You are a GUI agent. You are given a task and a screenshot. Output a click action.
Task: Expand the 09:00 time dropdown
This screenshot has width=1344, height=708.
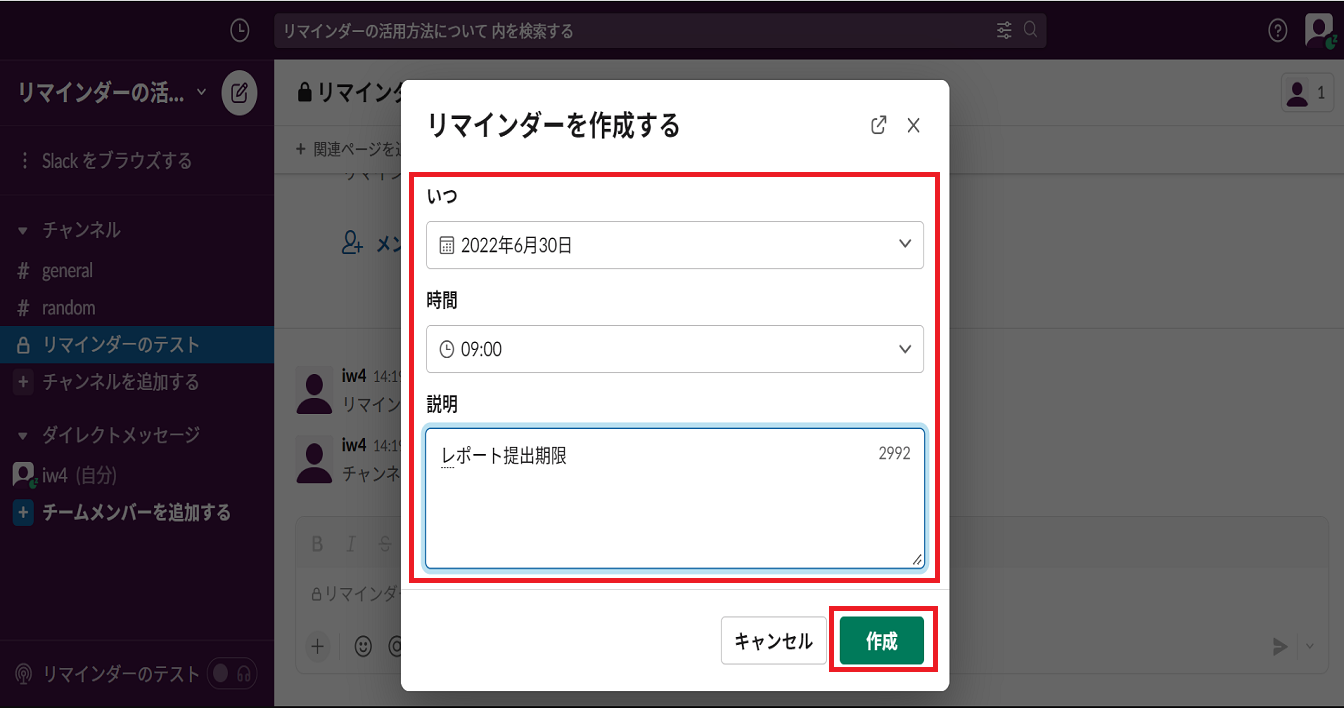click(674, 349)
